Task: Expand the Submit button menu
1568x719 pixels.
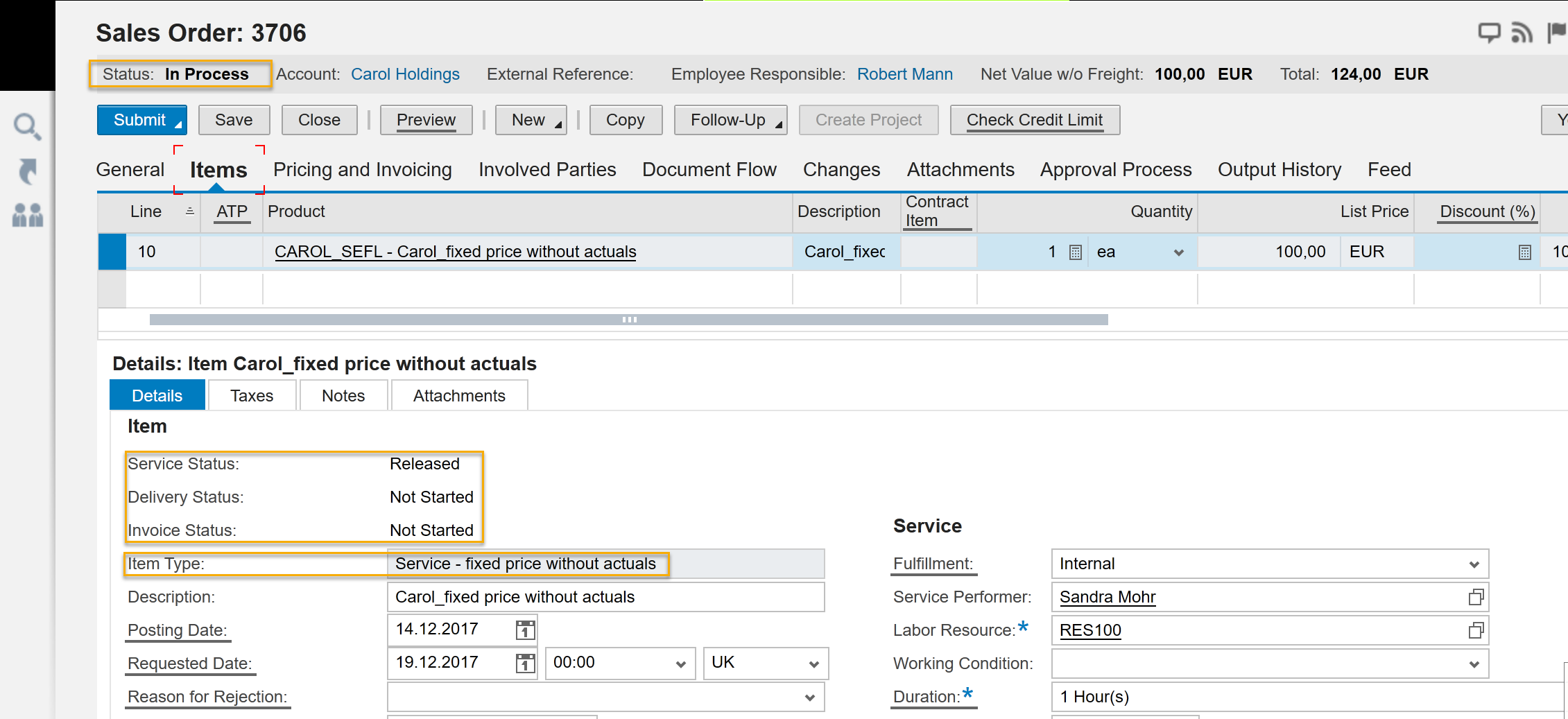Action: pyautogui.click(x=178, y=125)
